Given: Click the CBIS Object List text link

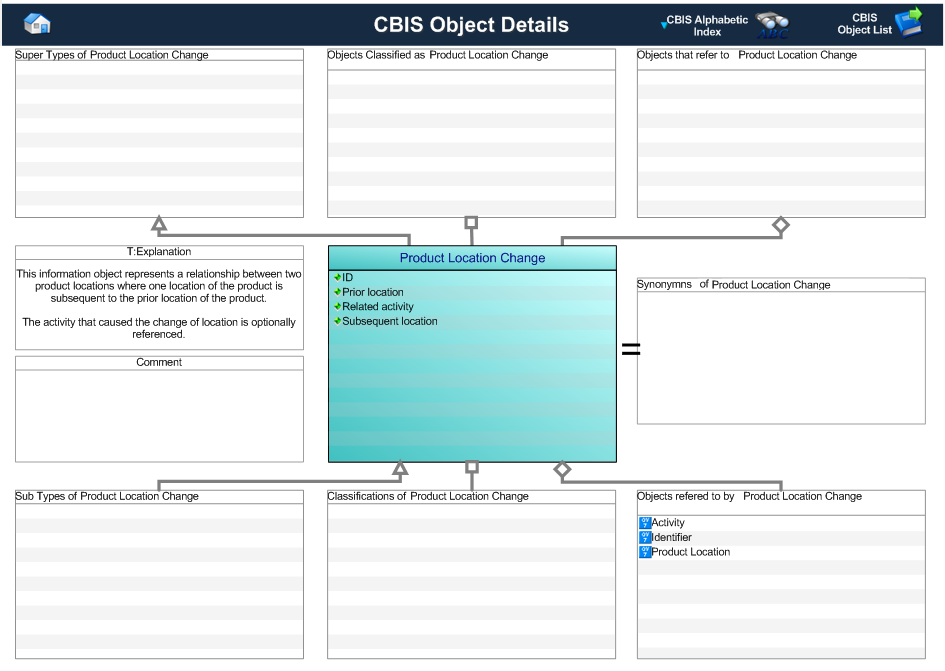Looking at the screenshot, I should click(x=864, y=24).
